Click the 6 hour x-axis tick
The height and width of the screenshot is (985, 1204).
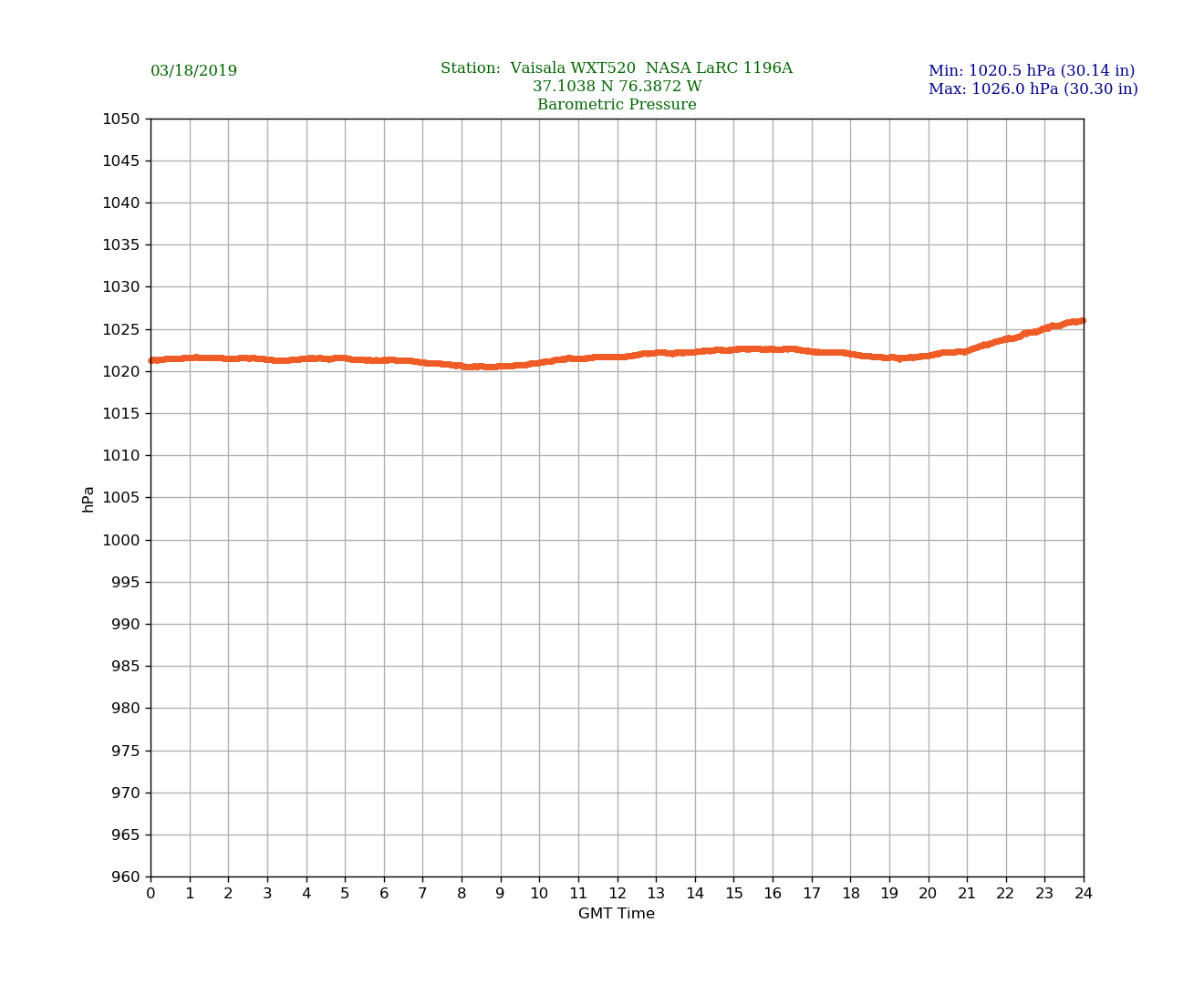coord(384,894)
